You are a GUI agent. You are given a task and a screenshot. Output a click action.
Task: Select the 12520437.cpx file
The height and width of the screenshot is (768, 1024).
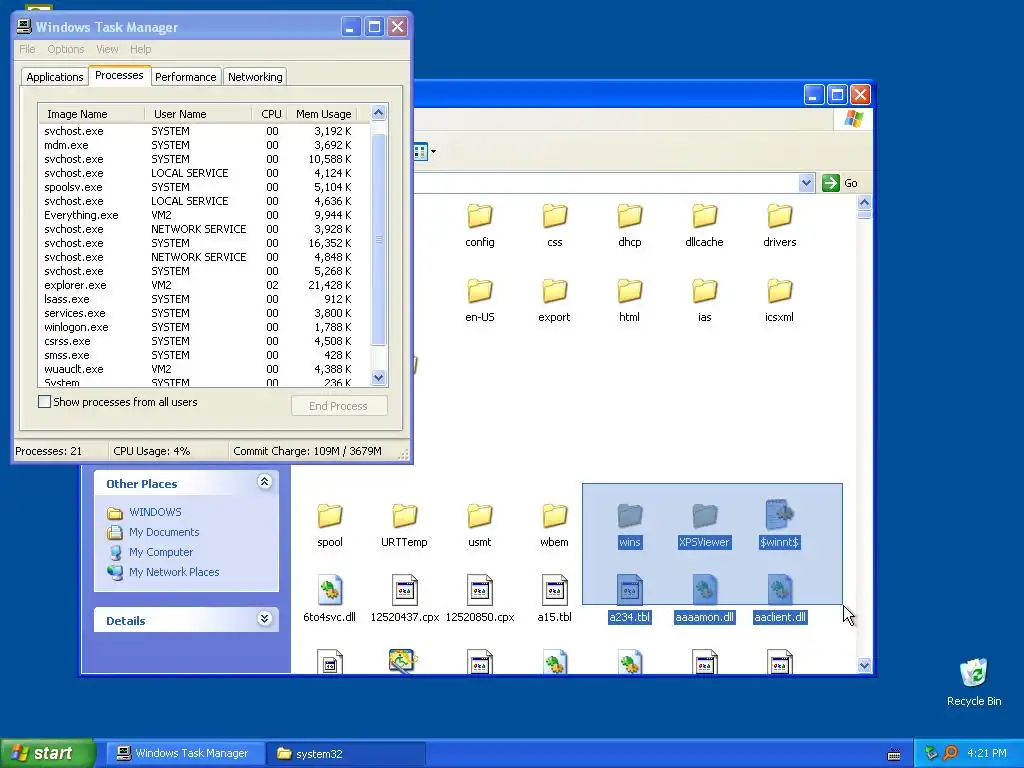[x=404, y=600]
